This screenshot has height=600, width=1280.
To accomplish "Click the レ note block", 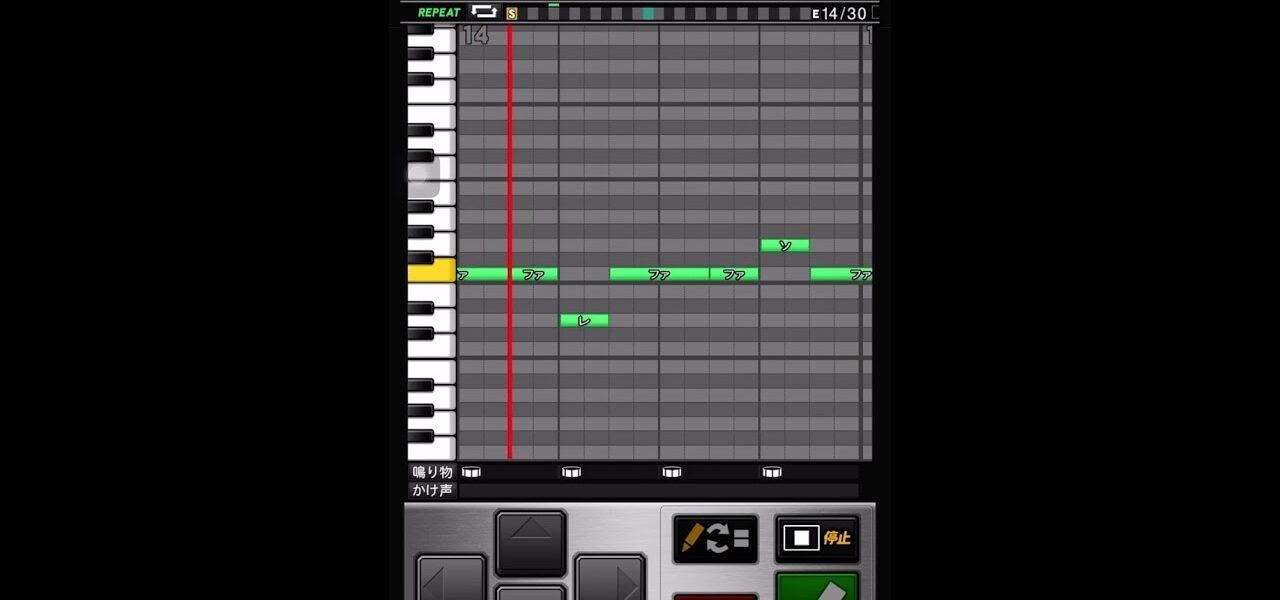I will (x=584, y=320).
